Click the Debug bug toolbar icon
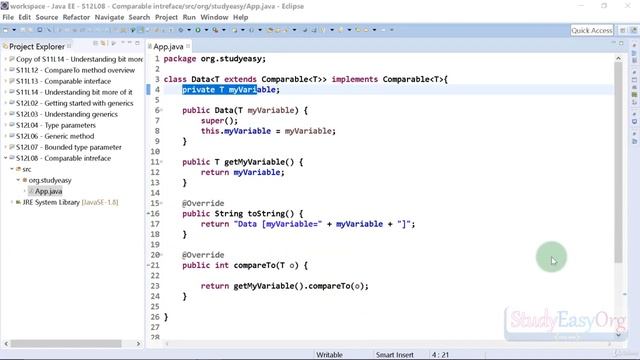Viewport: 640px width, 360px height. click(181, 30)
